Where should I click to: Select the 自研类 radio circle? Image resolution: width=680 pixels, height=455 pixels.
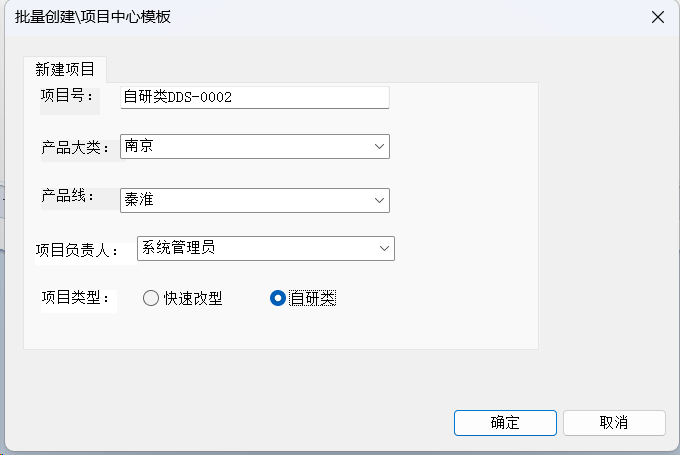(278, 298)
